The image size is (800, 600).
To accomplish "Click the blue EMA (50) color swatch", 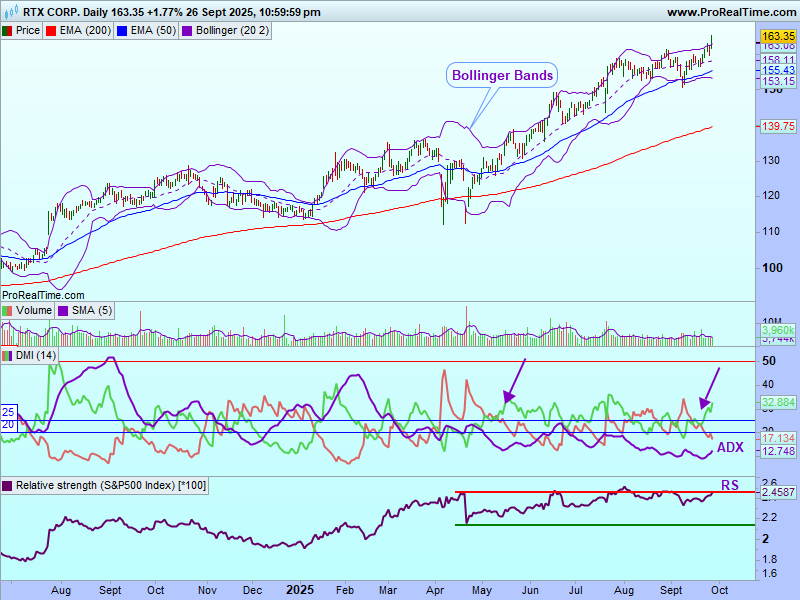I will pos(122,31).
